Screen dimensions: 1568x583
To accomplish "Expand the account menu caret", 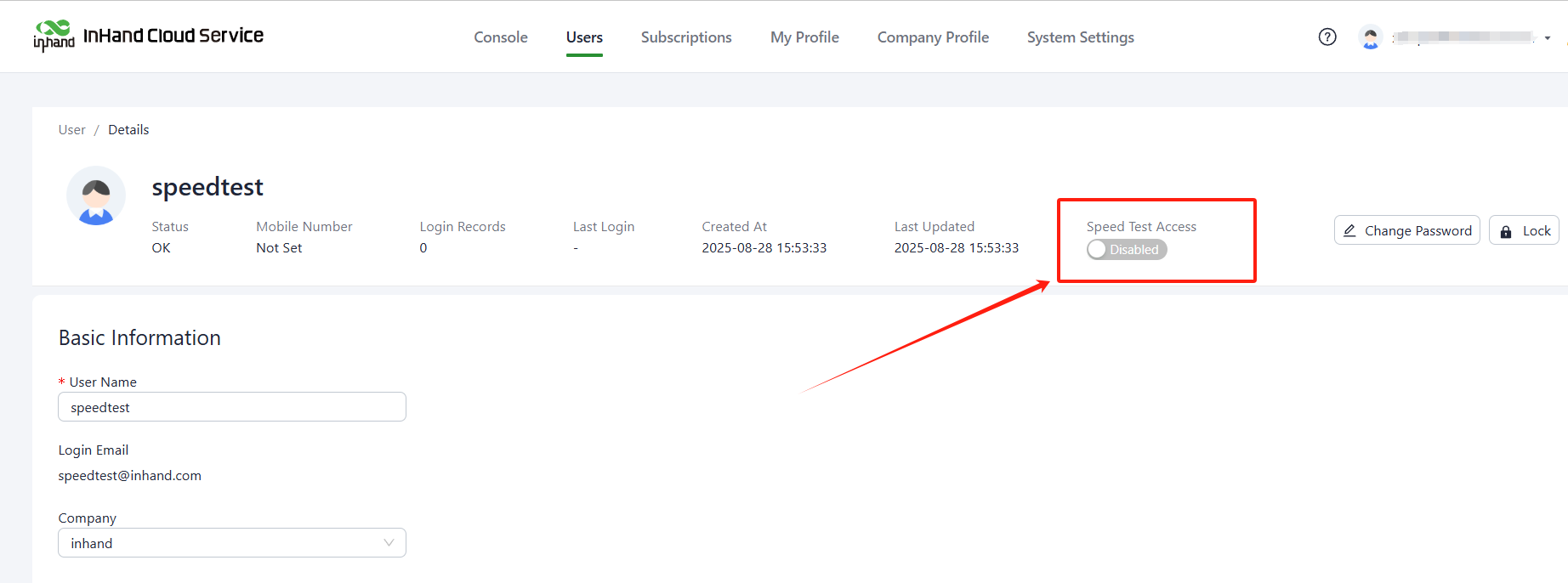I will point(1547,38).
